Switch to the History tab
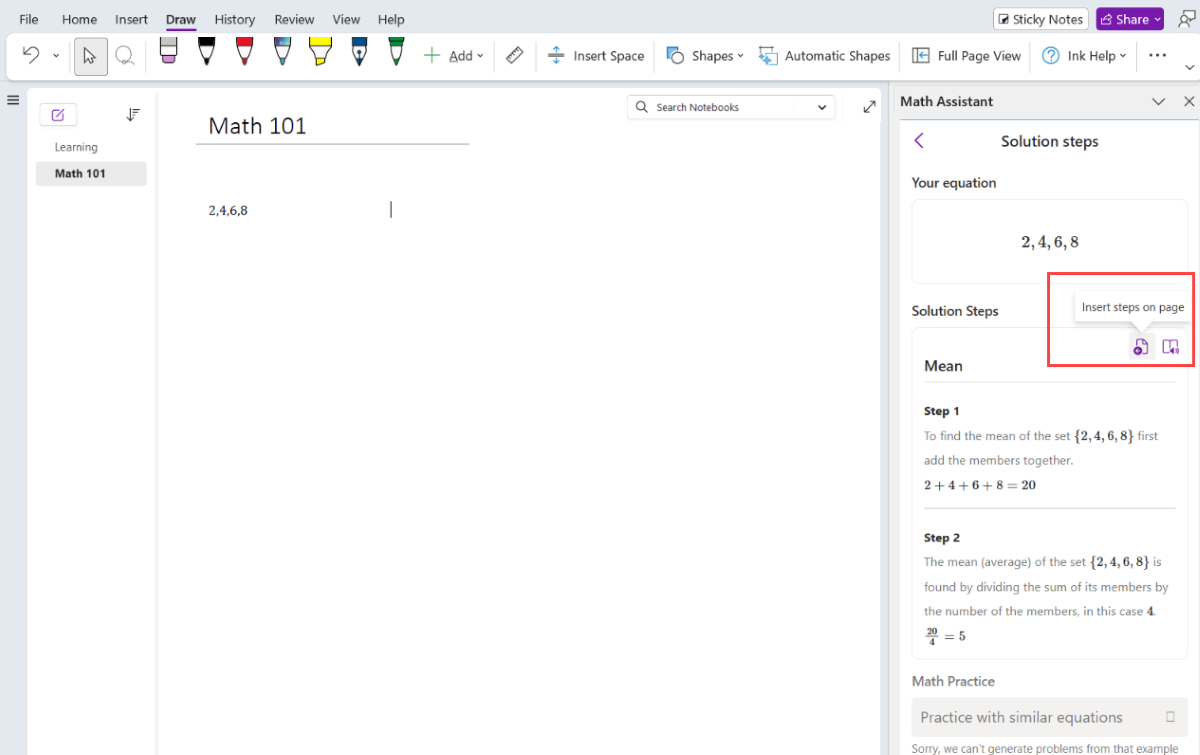This screenshot has width=1200, height=755. pos(235,19)
